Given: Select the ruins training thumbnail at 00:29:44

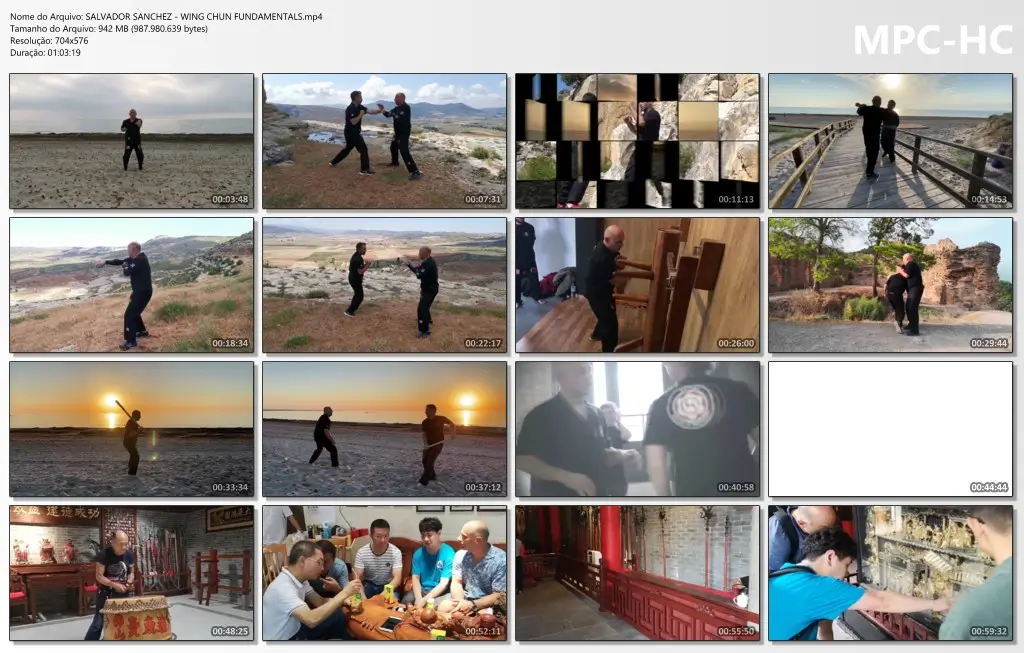Looking at the screenshot, I should pyautogui.click(x=893, y=285).
